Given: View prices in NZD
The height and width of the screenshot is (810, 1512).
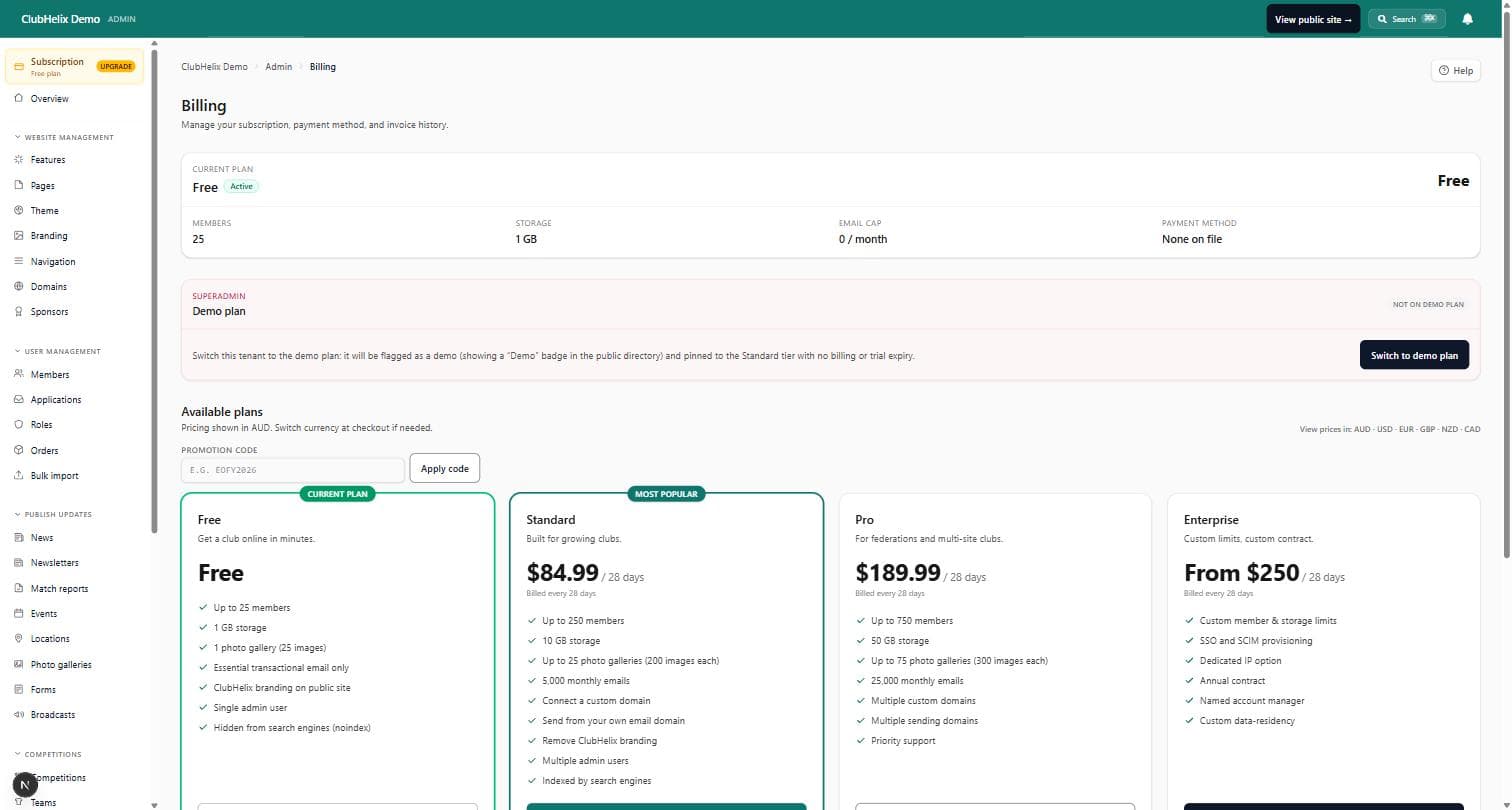Looking at the screenshot, I should pyautogui.click(x=1450, y=429).
